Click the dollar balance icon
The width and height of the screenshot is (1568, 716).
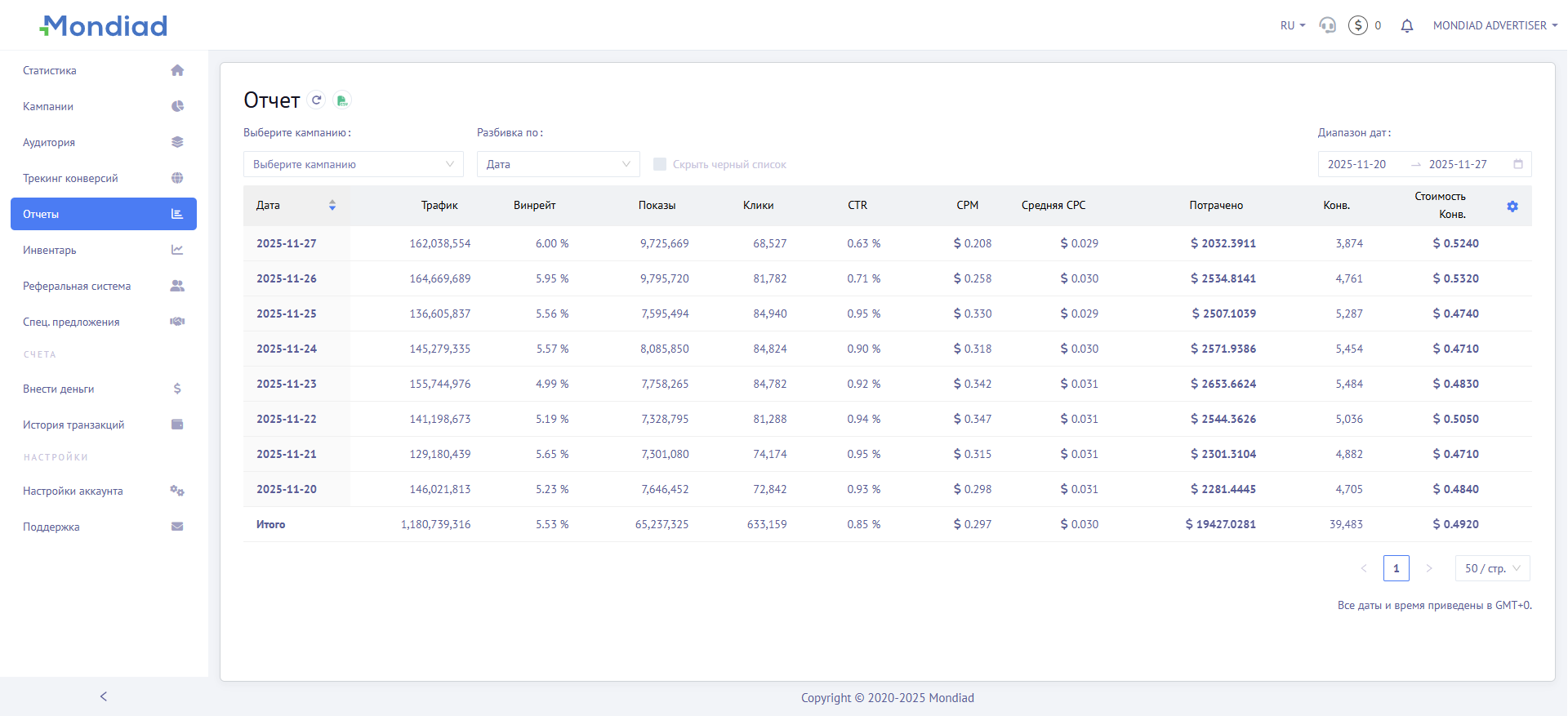[x=1357, y=26]
